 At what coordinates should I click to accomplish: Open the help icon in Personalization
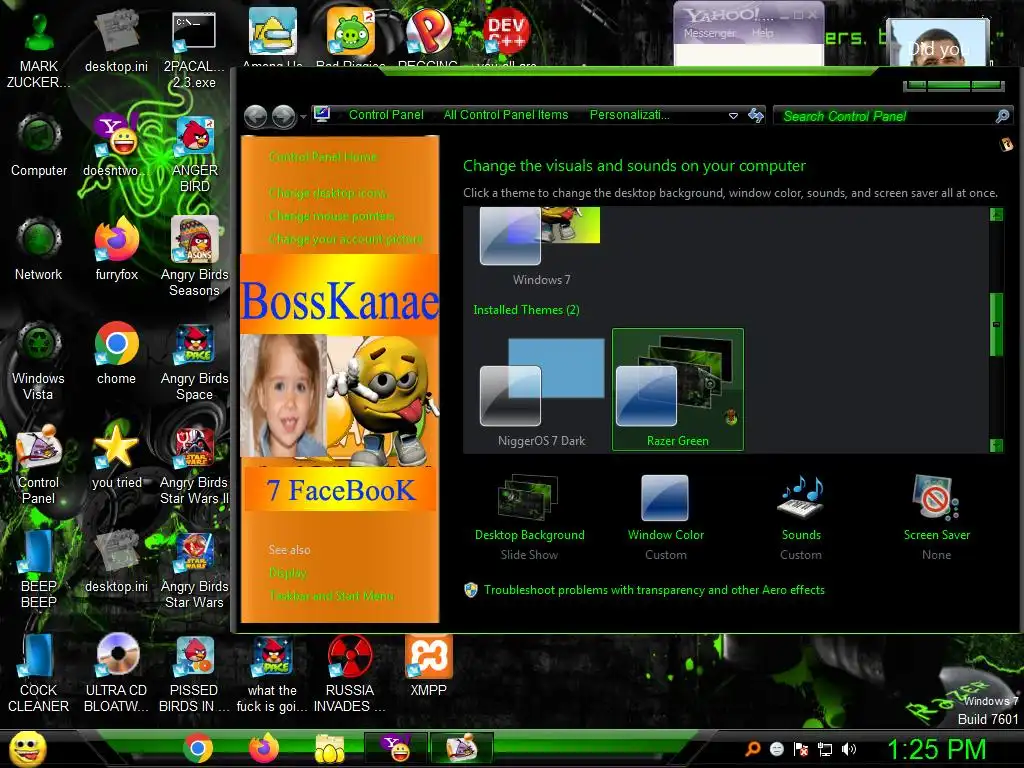[1006, 144]
